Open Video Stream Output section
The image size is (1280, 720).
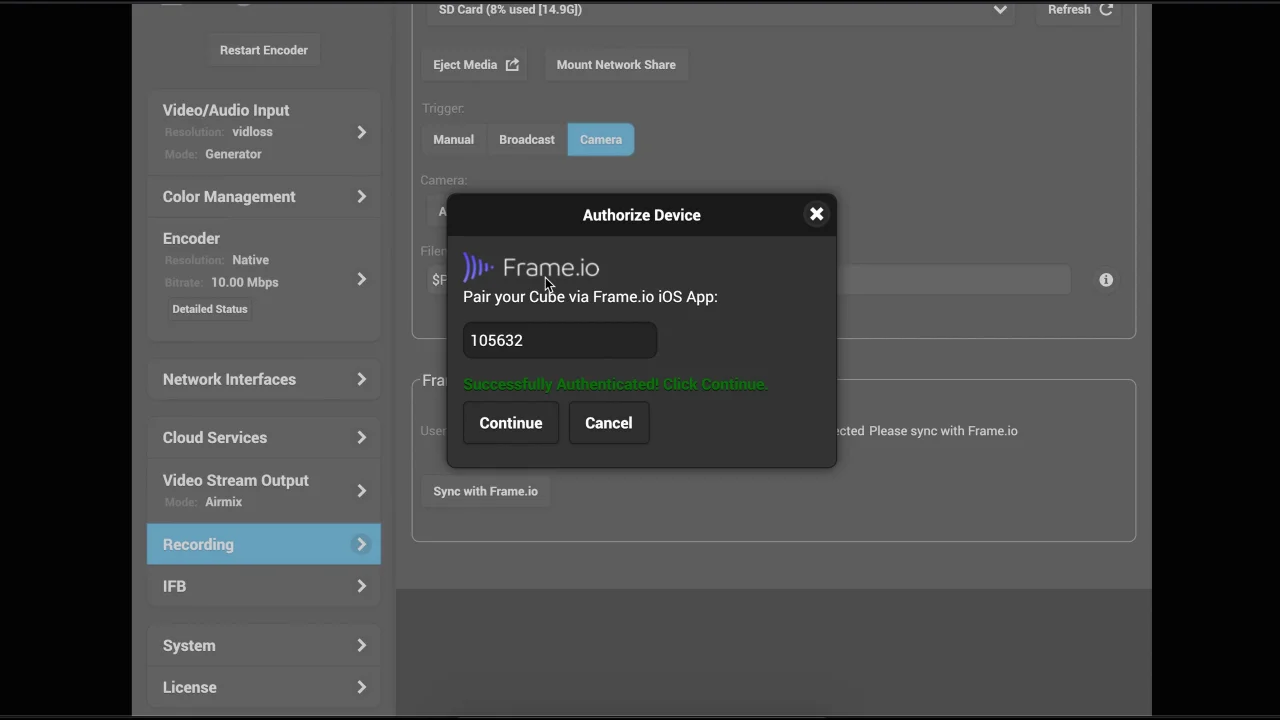click(x=264, y=490)
